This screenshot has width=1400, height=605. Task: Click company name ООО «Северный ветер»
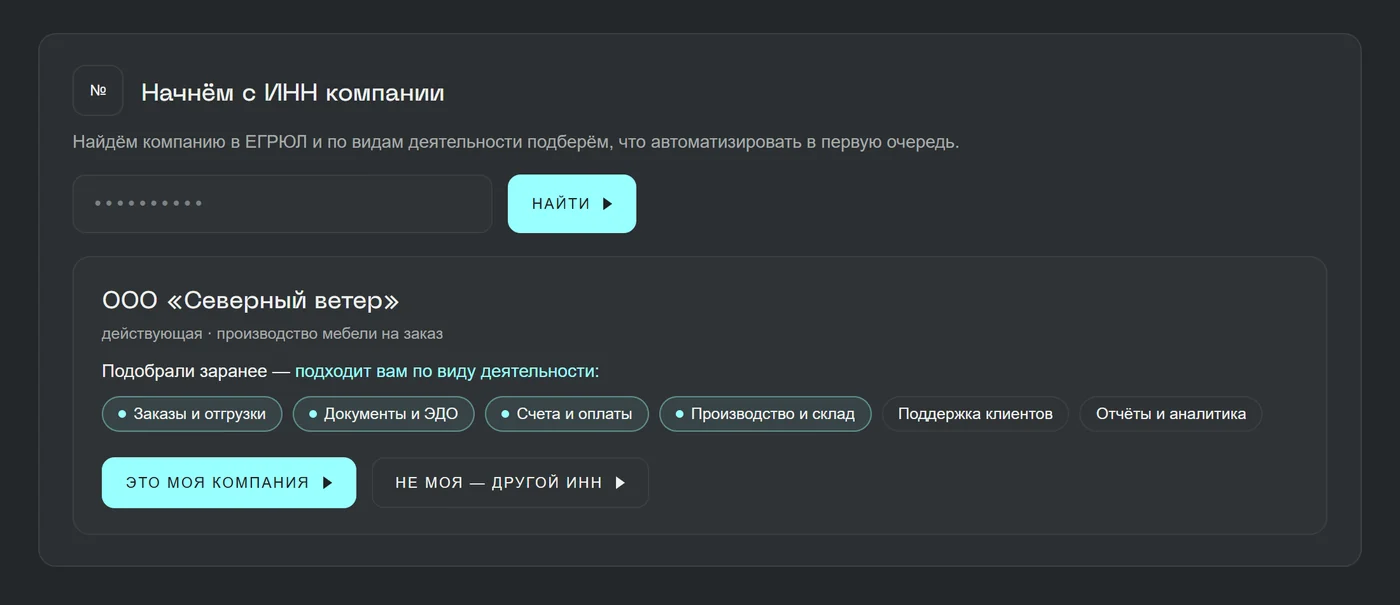[x=251, y=301]
